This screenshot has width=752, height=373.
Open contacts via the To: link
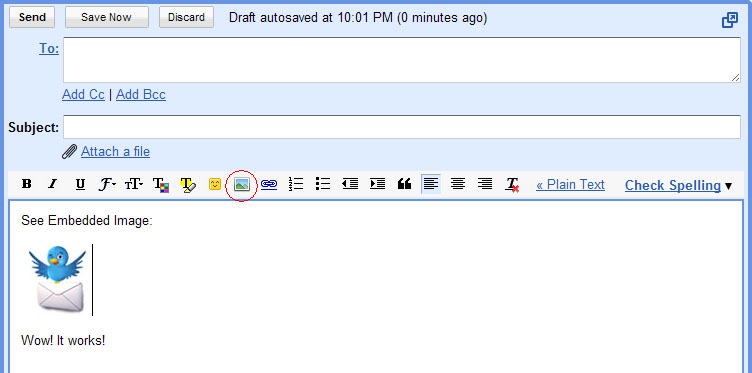pos(49,48)
